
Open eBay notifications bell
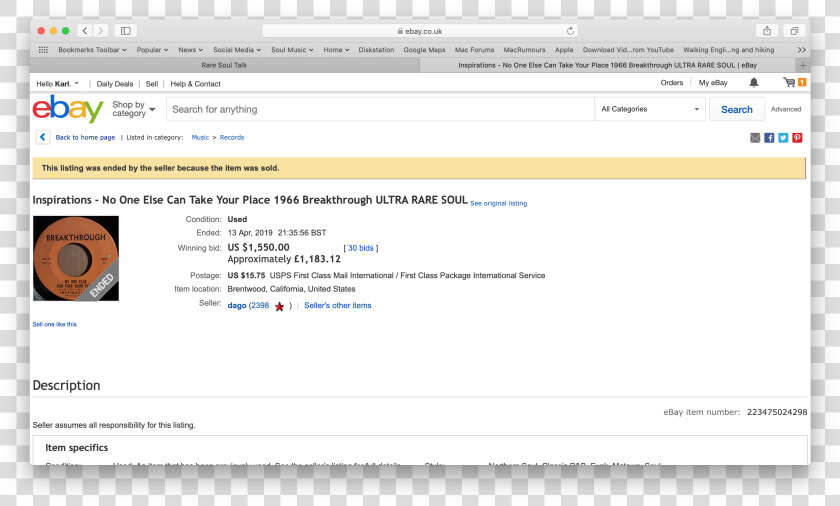tap(754, 82)
